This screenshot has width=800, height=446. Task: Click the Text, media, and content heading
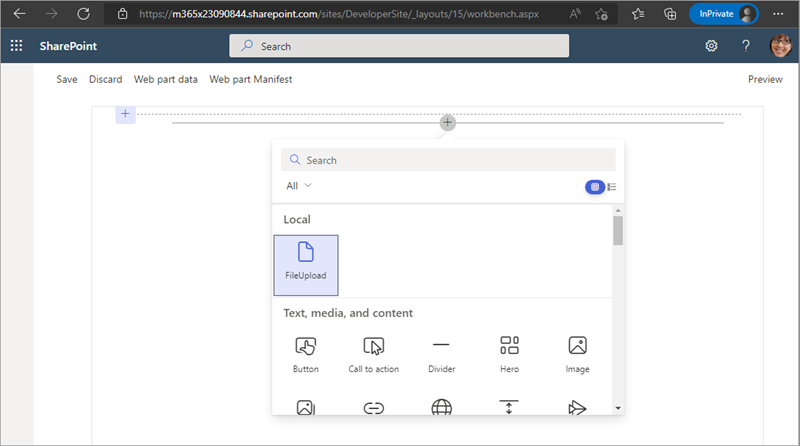[348, 313]
